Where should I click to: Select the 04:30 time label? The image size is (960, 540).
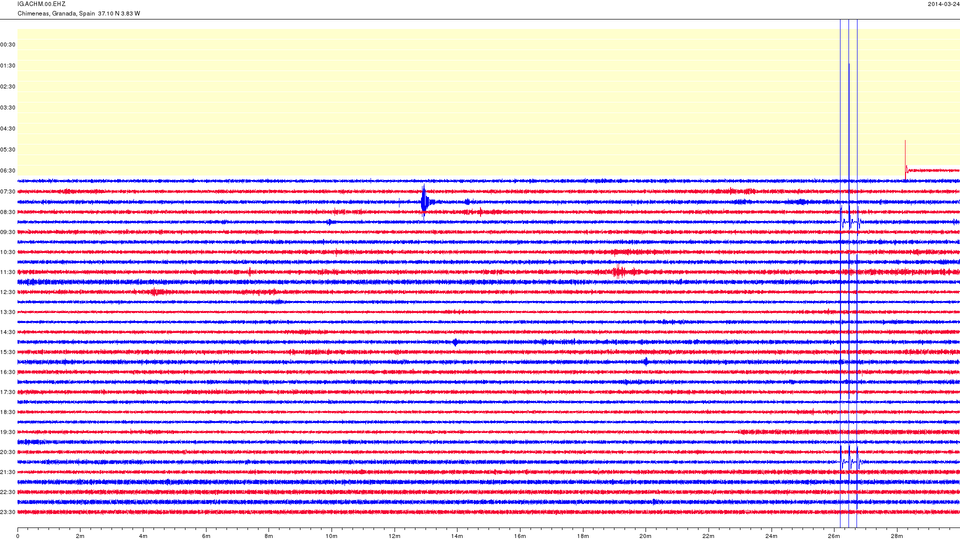[8, 129]
